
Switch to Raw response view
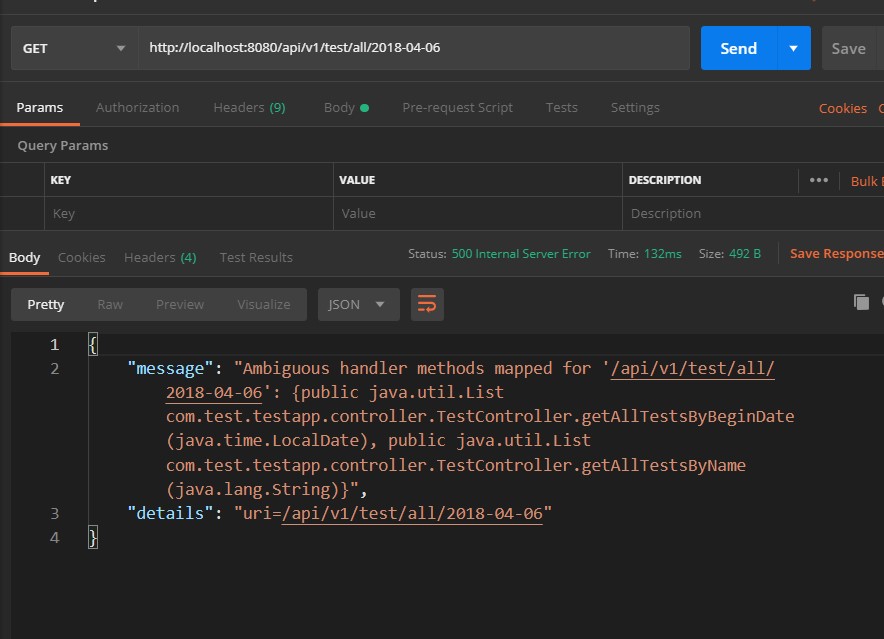110,304
